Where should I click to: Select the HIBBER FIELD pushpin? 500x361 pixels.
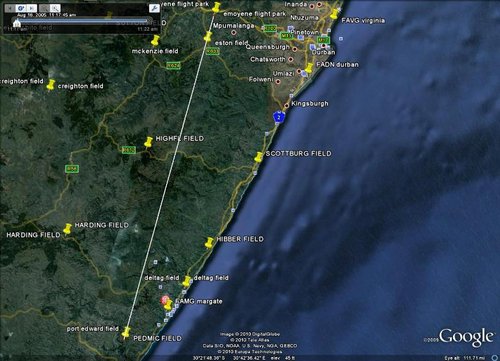[209, 242]
